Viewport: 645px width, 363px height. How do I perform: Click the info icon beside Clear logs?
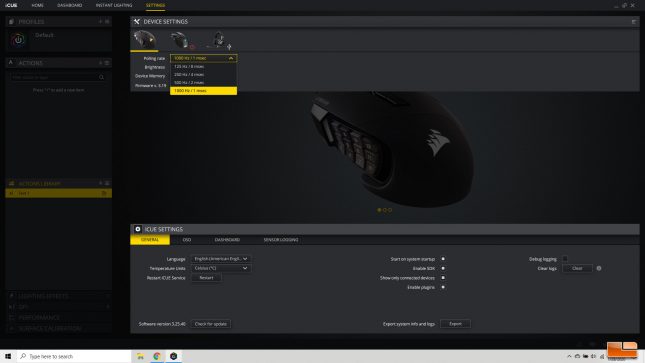click(x=599, y=268)
